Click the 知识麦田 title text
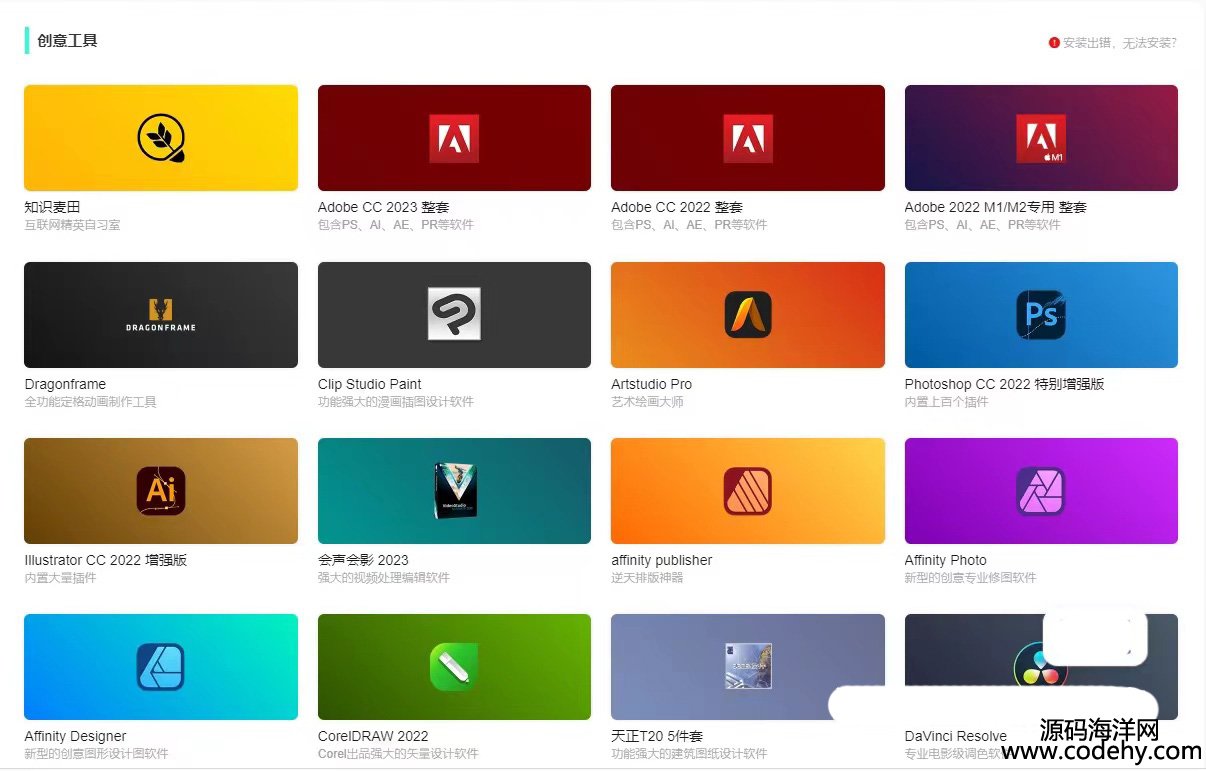Viewport: 1206px width, 771px height. click(x=52, y=207)
